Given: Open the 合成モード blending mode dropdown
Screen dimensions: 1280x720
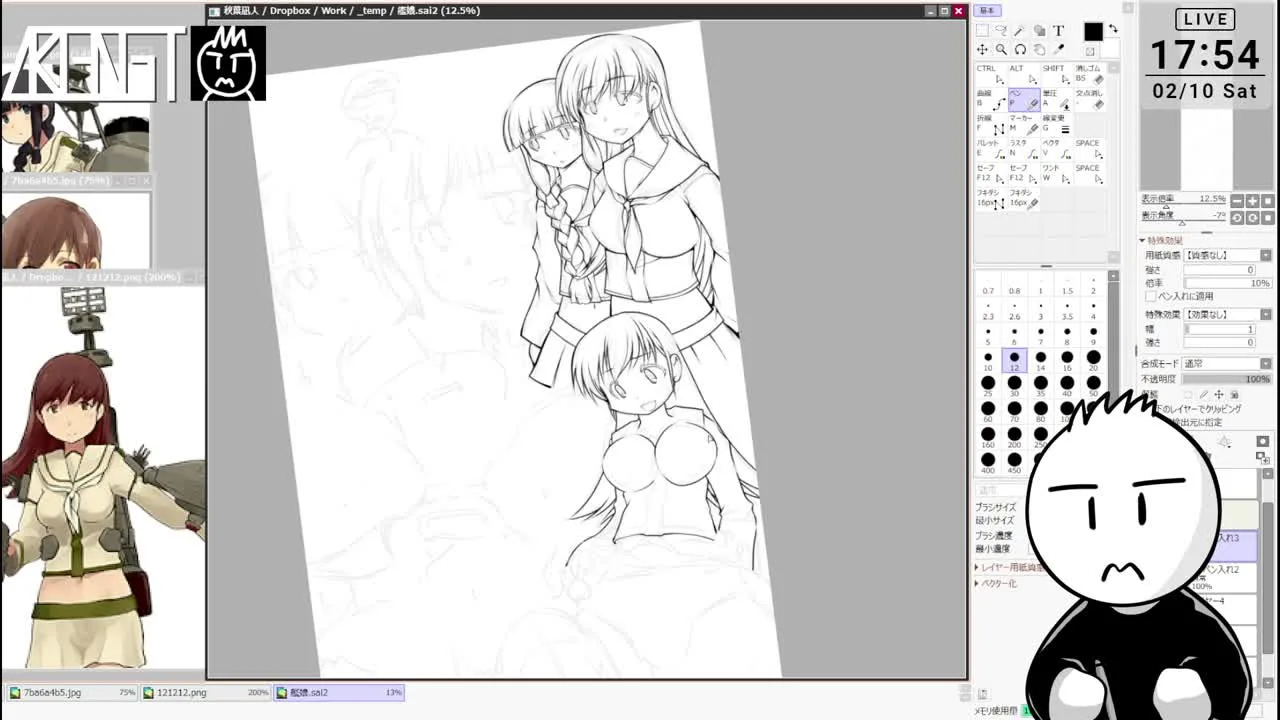Looking at the screenshot, I should click(x=1266, y=363).
